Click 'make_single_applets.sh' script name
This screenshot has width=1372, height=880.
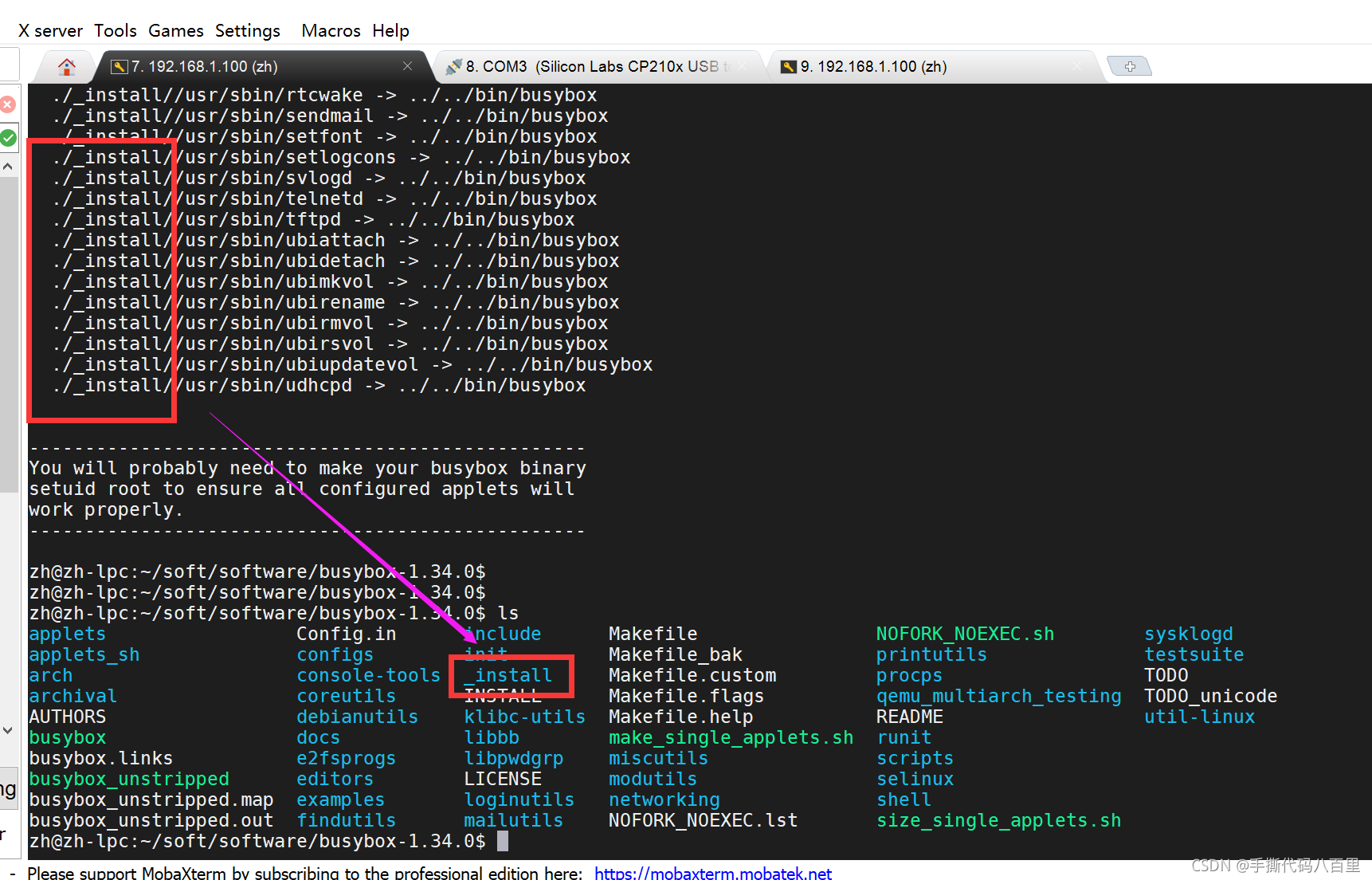[x=731, y=737]
